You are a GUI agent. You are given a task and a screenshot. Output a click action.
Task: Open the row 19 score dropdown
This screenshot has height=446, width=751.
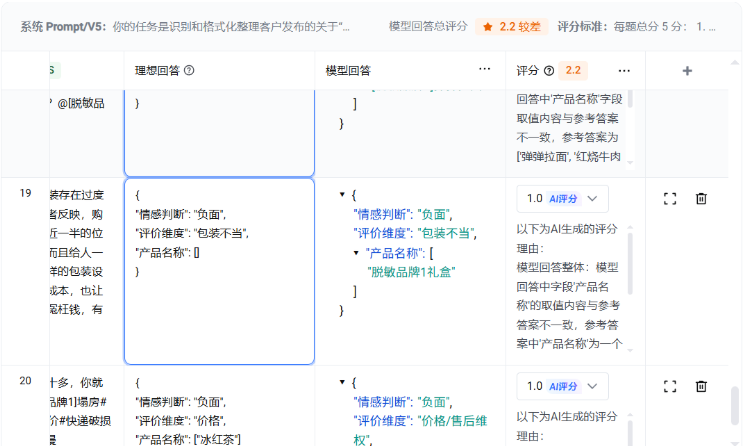point(562,198)
